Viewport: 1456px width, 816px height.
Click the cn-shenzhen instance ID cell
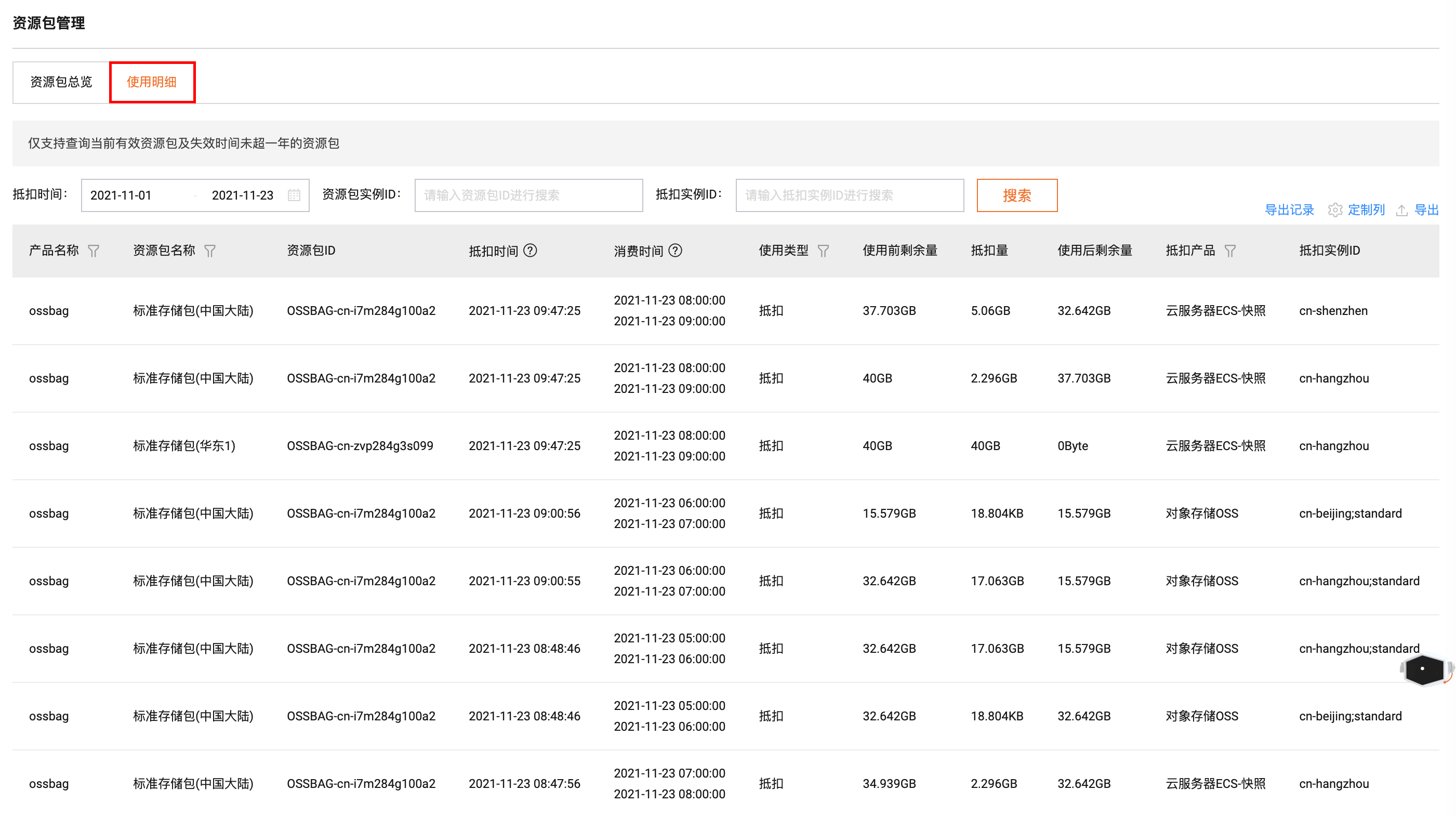(1333, 310)
